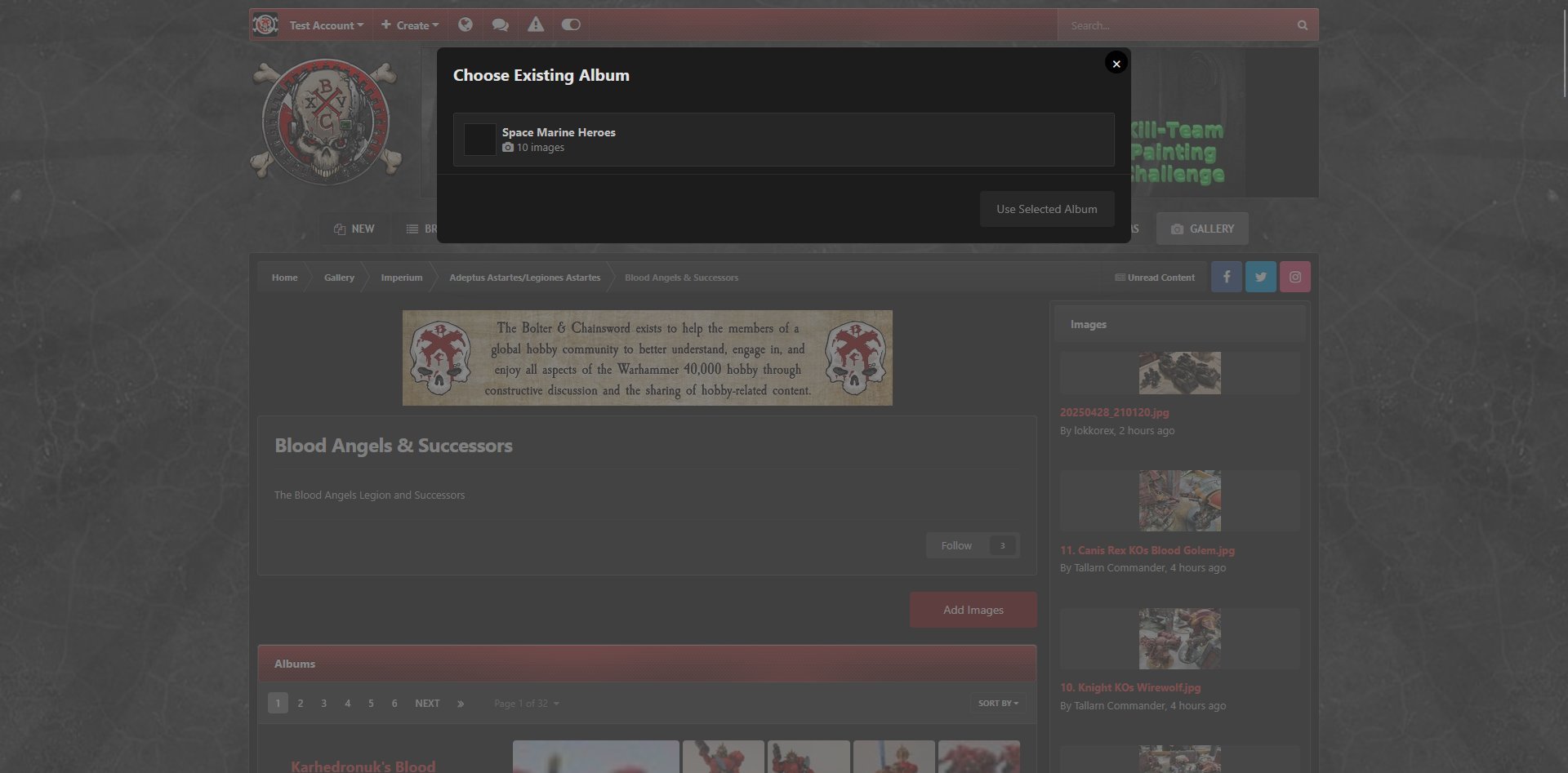
Task: Click the search magnifier icon
Action: point(1302,25)
